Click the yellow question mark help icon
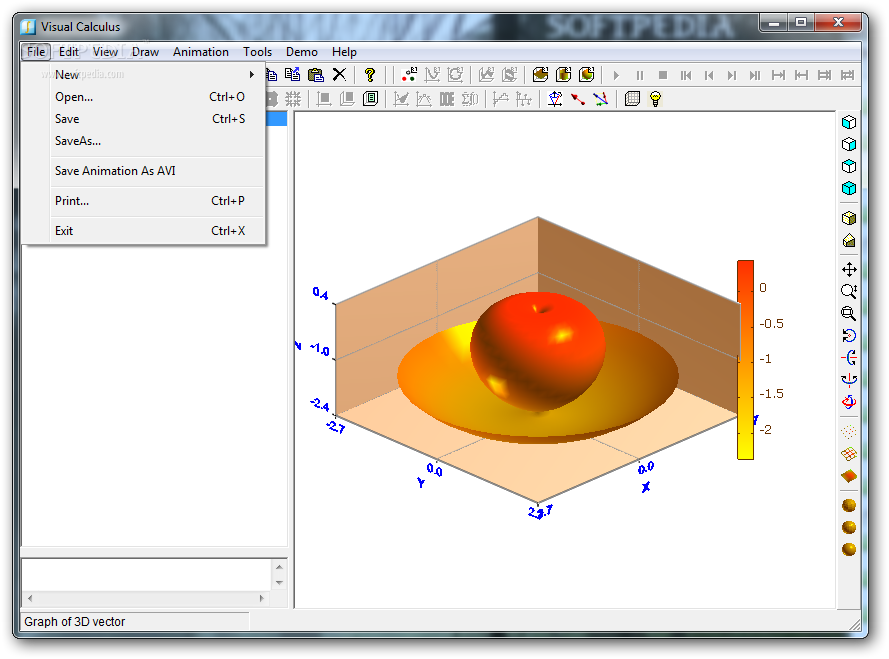 370,75
